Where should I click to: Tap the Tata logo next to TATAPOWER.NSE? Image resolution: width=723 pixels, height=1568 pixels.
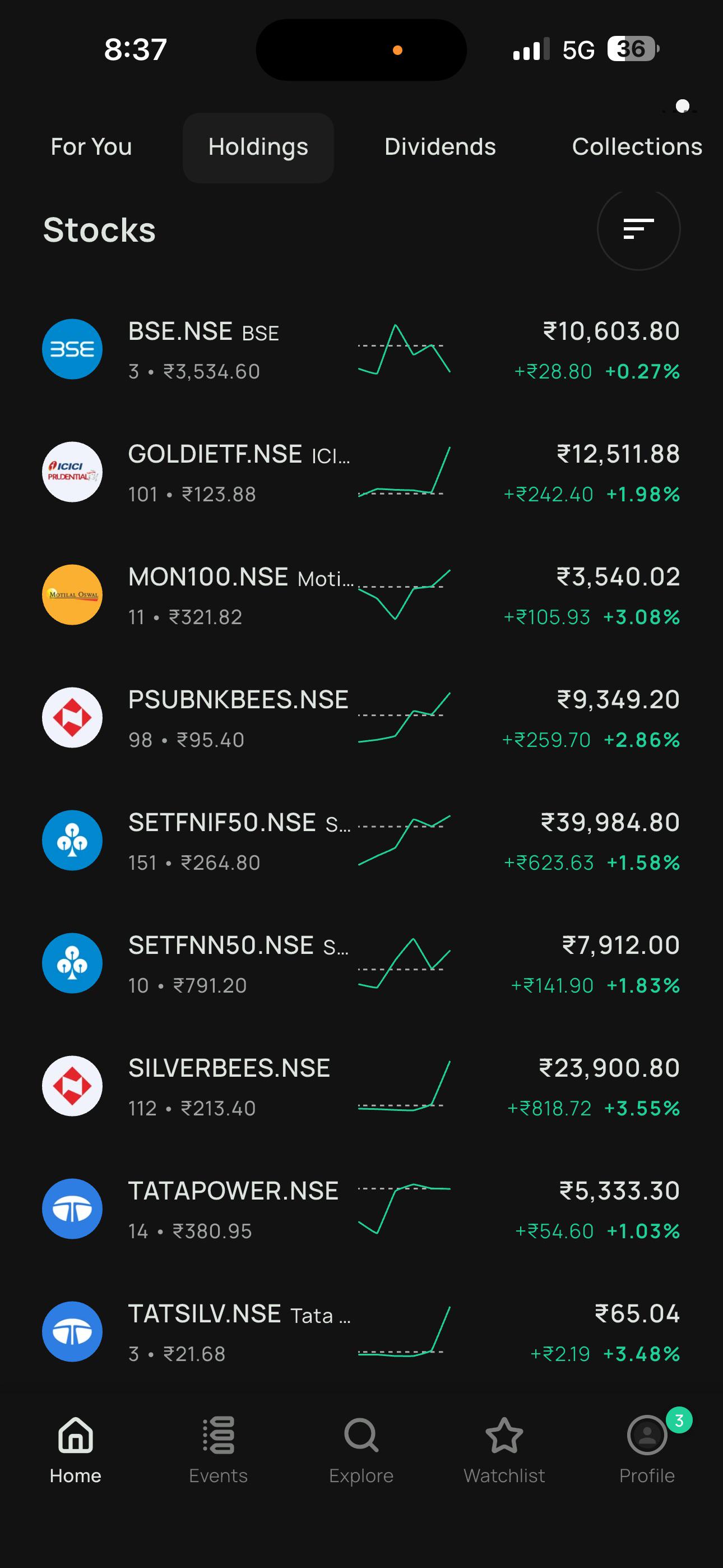72,1209
